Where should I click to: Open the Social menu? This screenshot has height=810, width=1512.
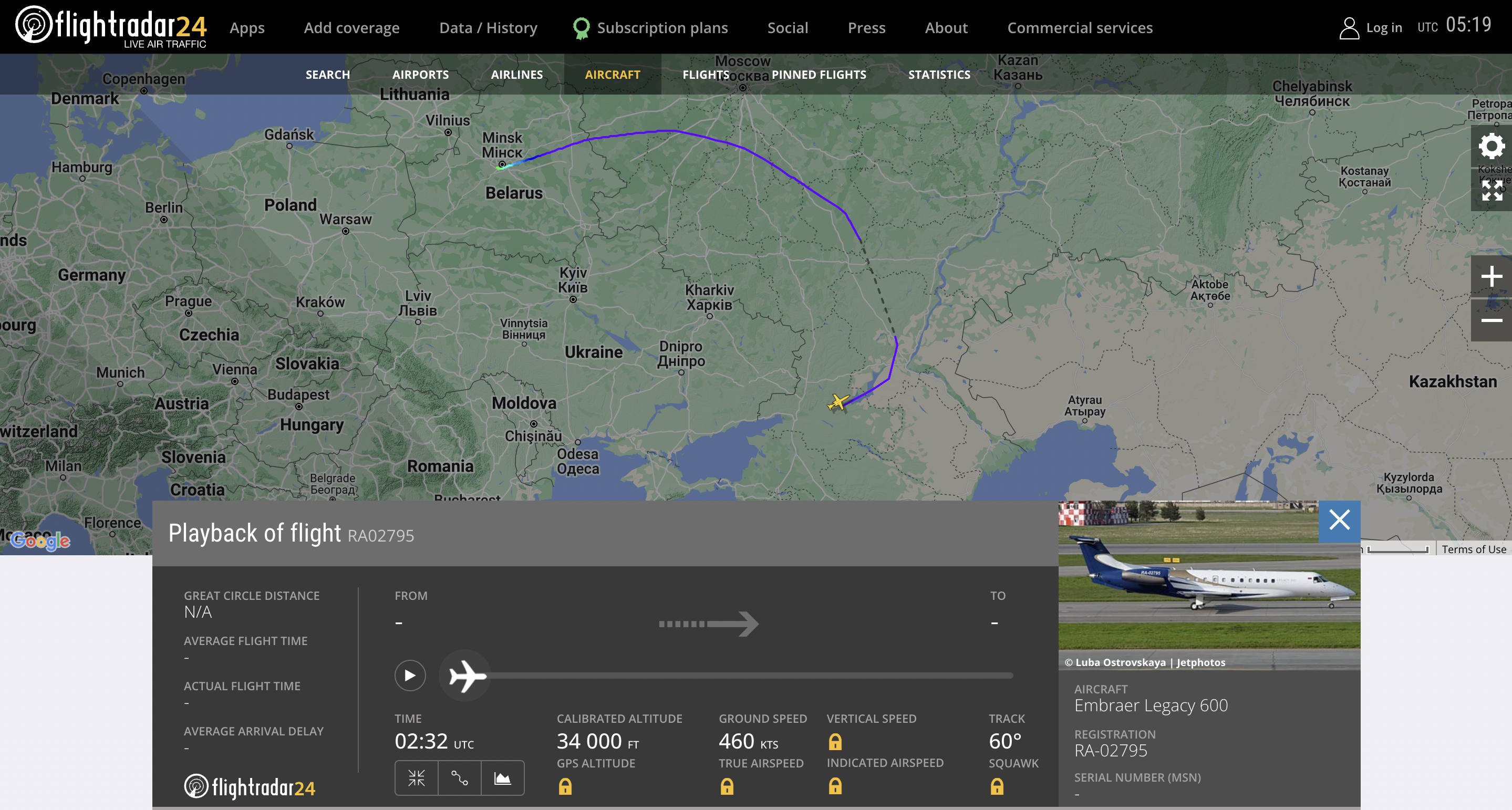pyautogui.click(x=788, y=28)
